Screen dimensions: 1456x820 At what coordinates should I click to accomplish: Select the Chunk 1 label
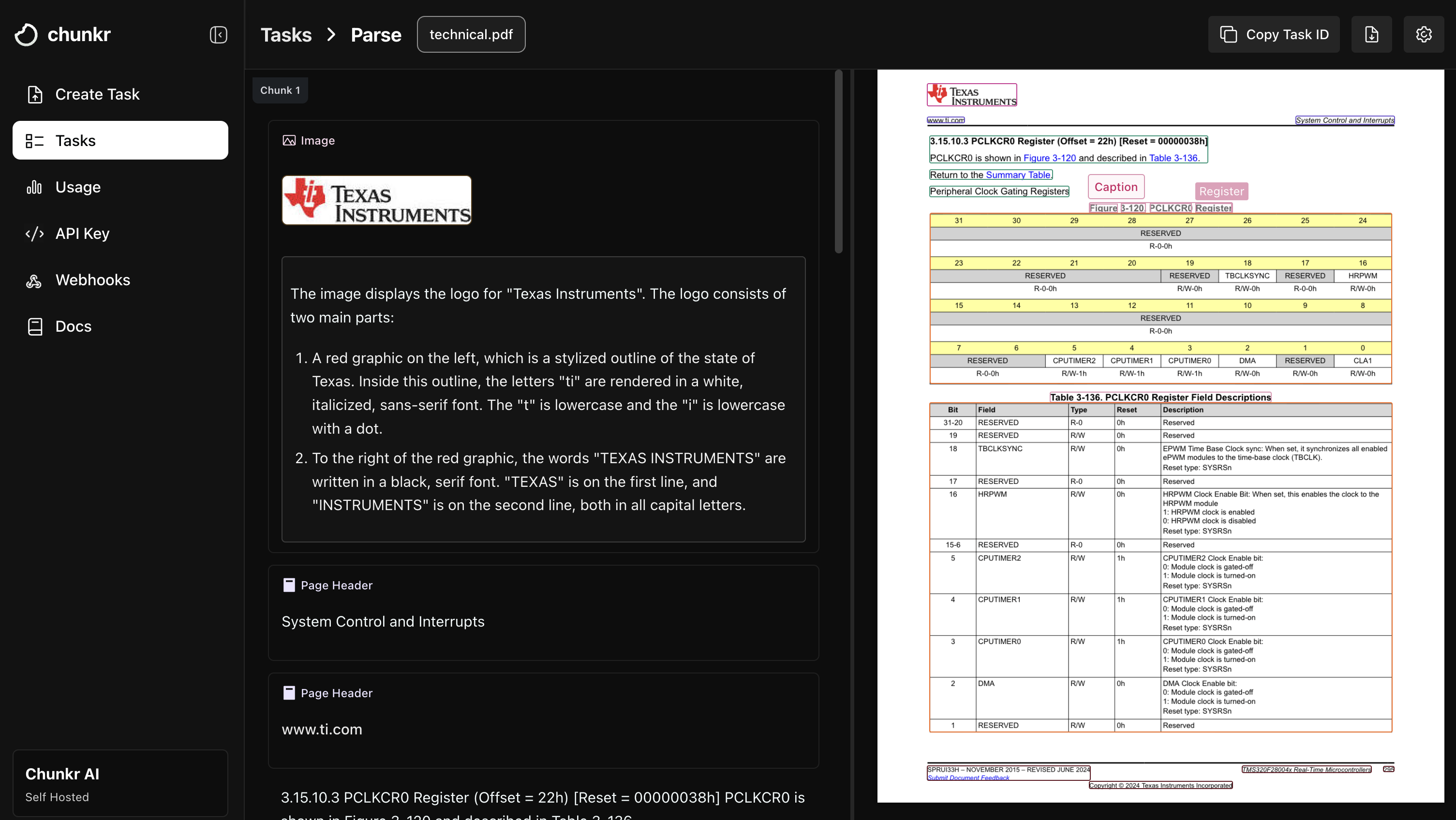click(280, 90)
